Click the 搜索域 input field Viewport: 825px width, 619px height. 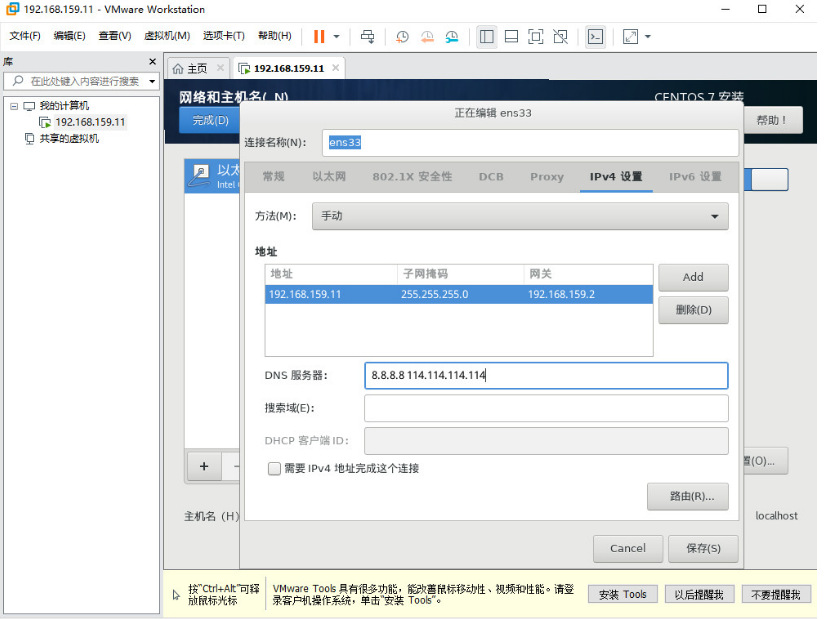(546, 408)
